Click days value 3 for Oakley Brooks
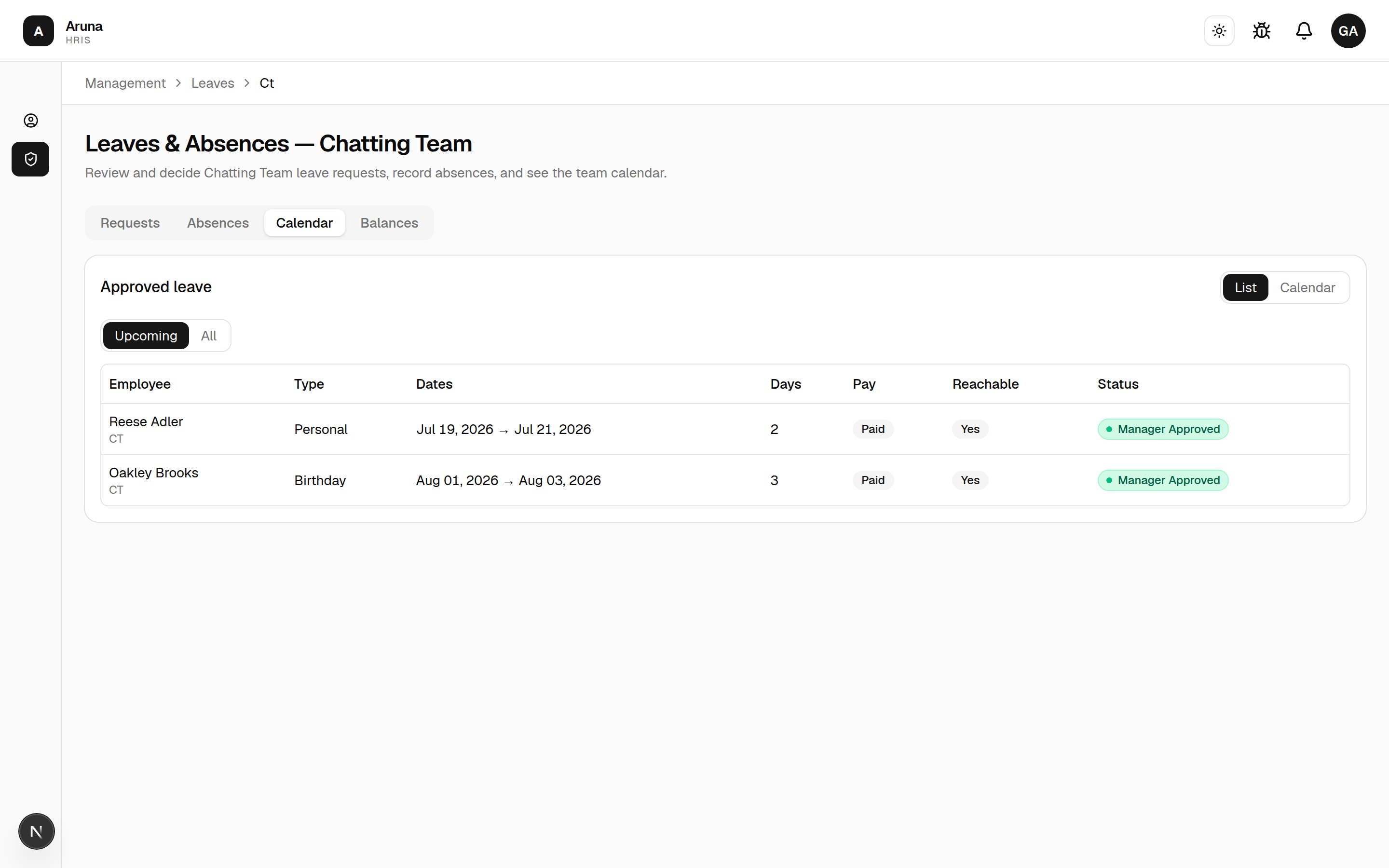The width and height of the screenshot is (1389, 868). click(774, 480)
